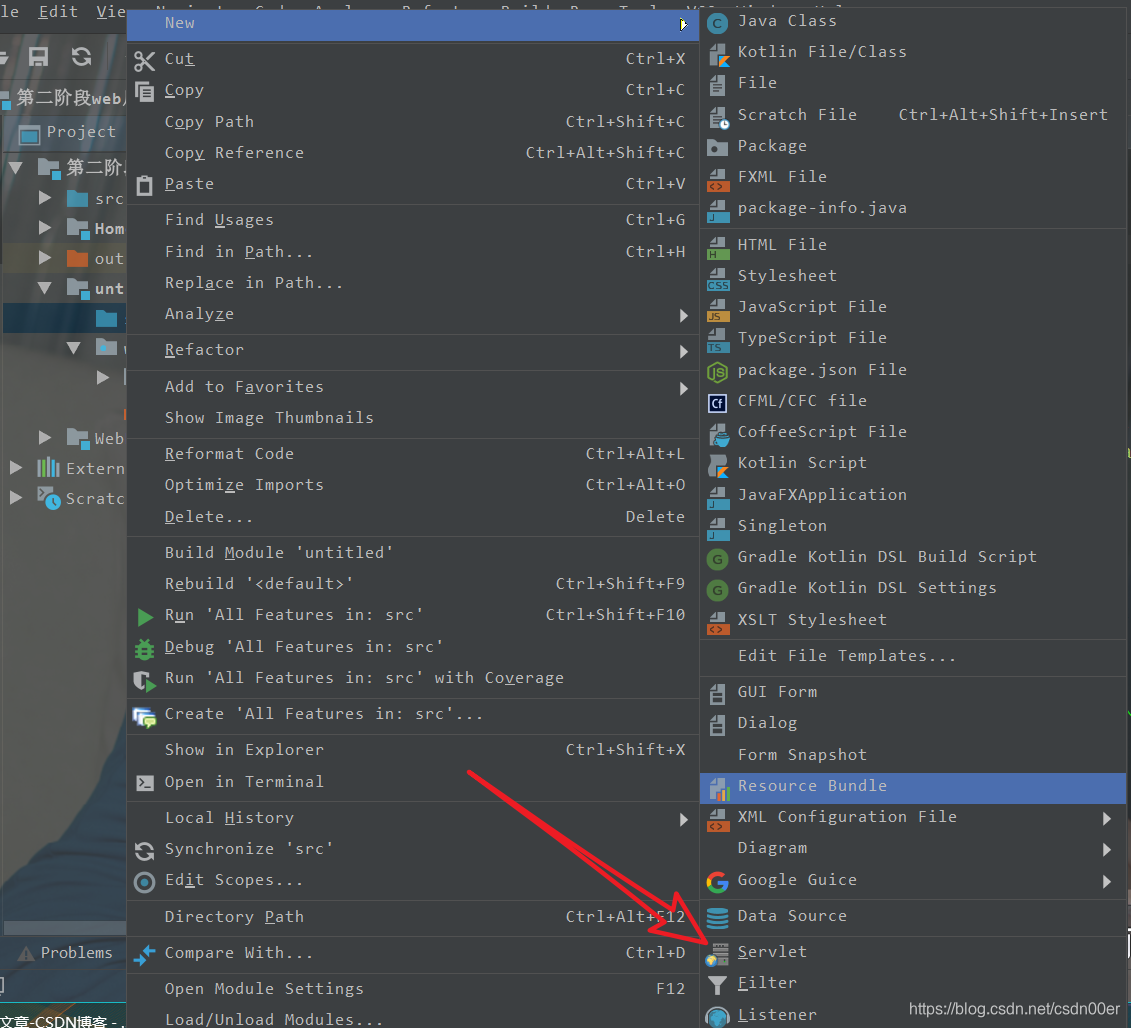Click the Google Guice logo icon
Screen dimensions: 1131x1028
717,882
